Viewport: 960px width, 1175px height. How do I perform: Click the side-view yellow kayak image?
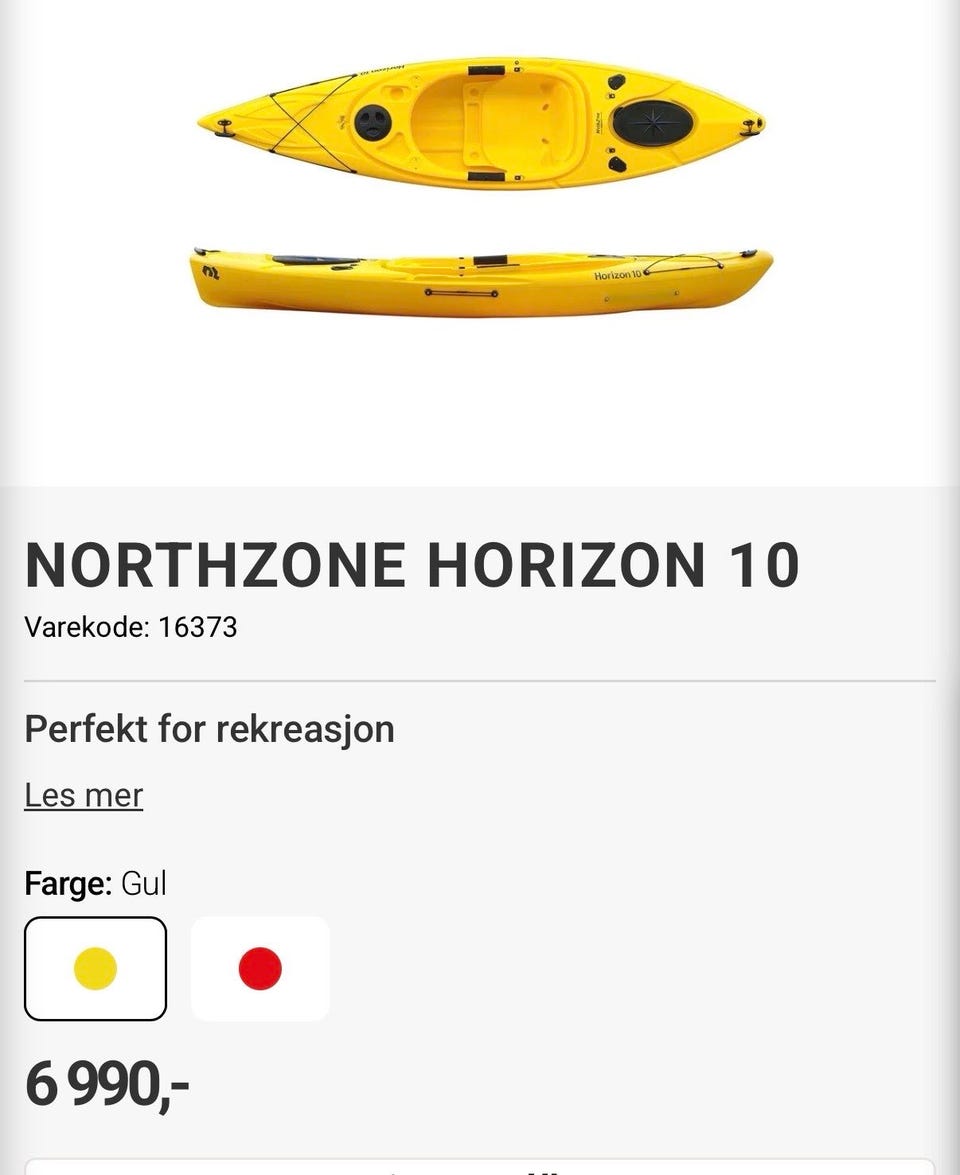[x=481, y=281]
